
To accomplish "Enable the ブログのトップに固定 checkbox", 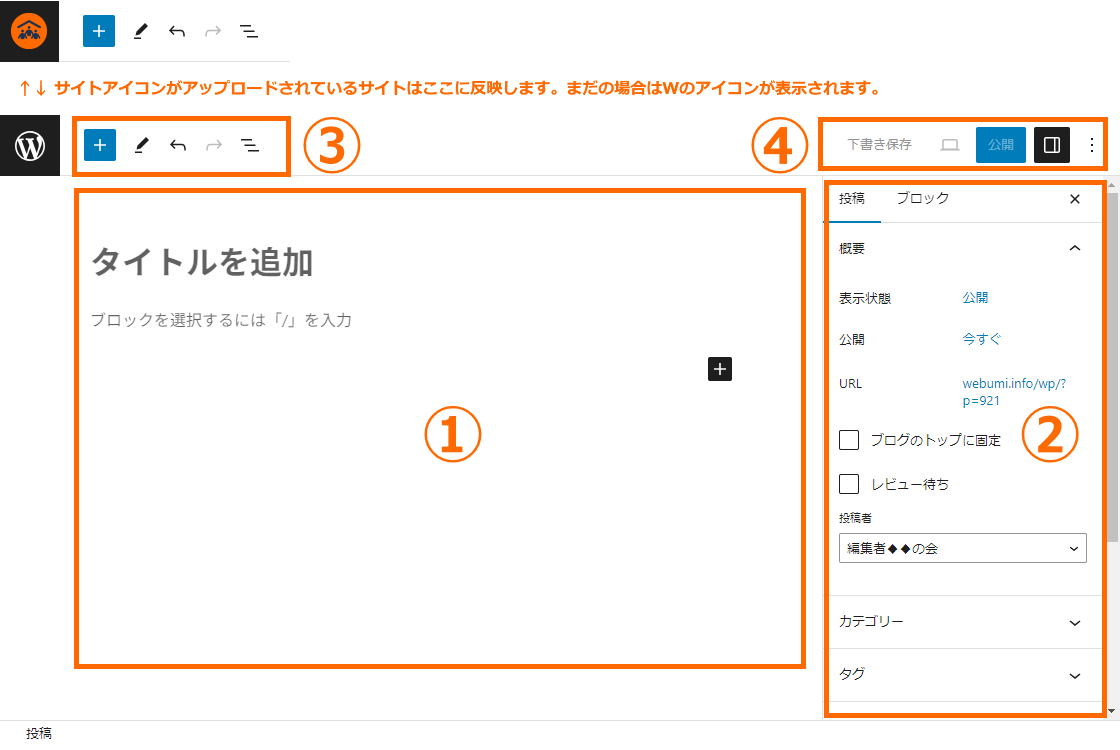I will (x=849, y=440).
